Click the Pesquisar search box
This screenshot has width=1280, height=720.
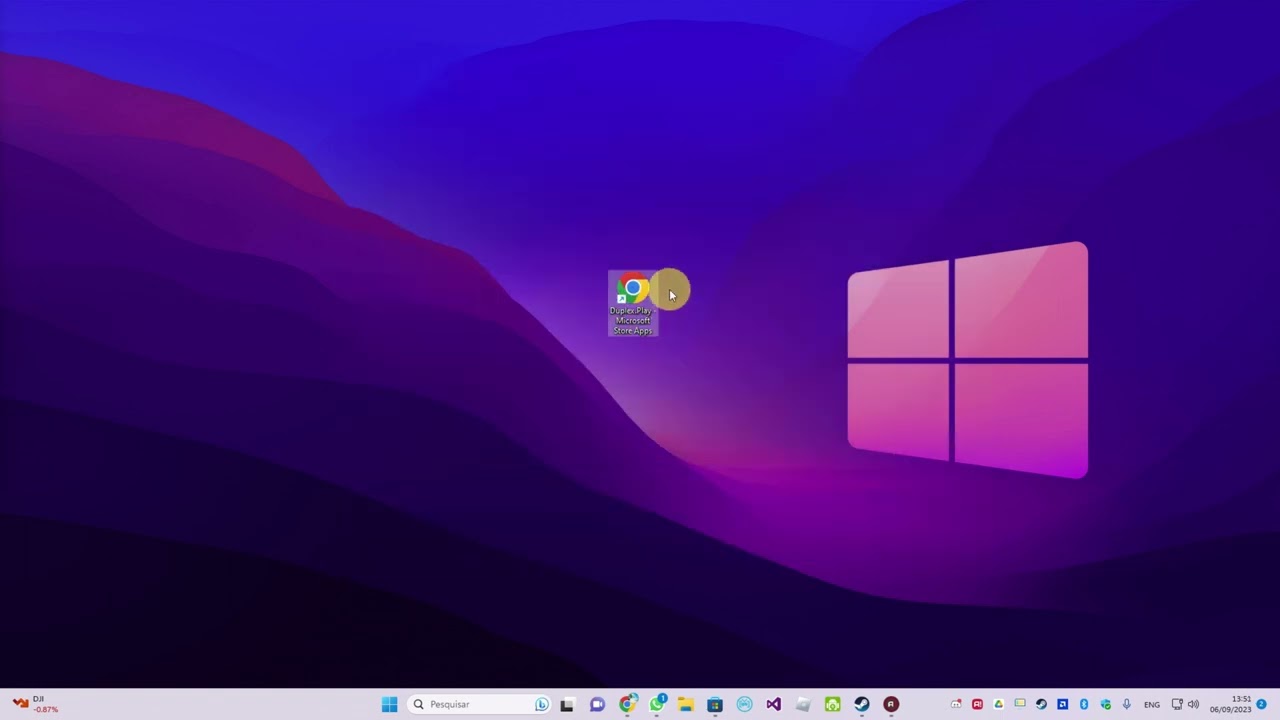point(480,705)
